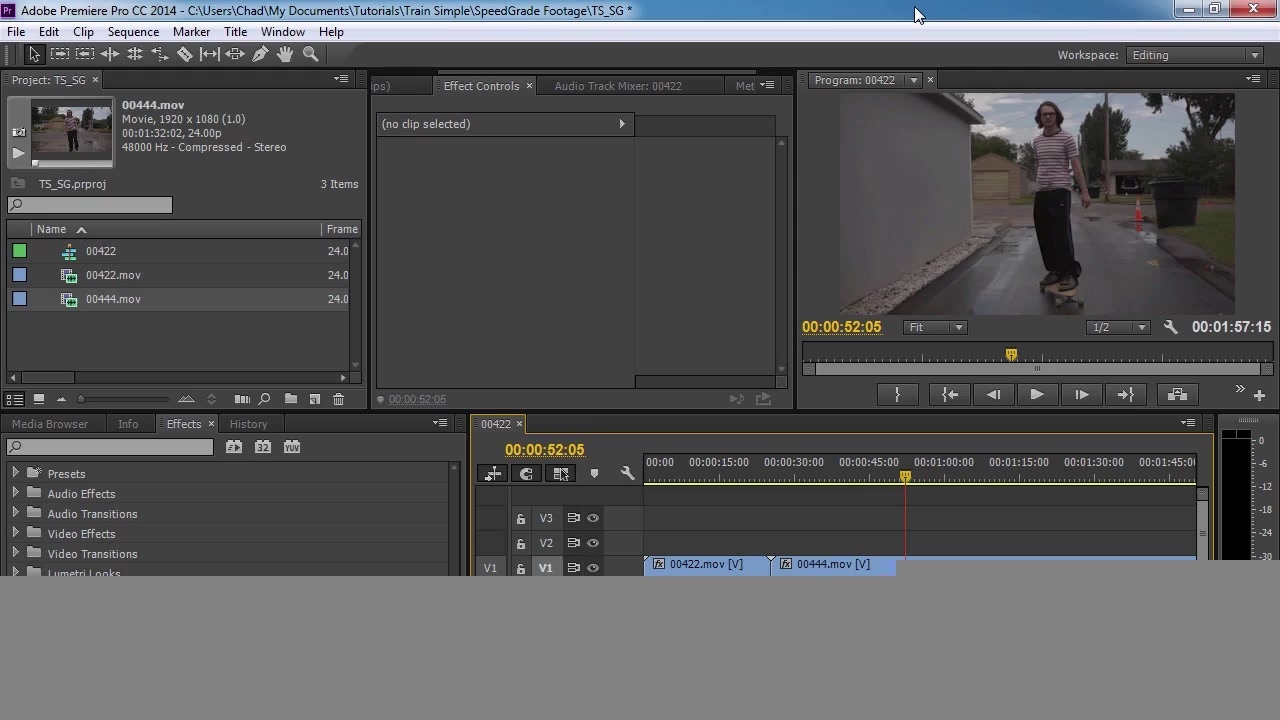Filter YUV effects
Viewport: 1280px width, 720px height.
pos(292,447)
